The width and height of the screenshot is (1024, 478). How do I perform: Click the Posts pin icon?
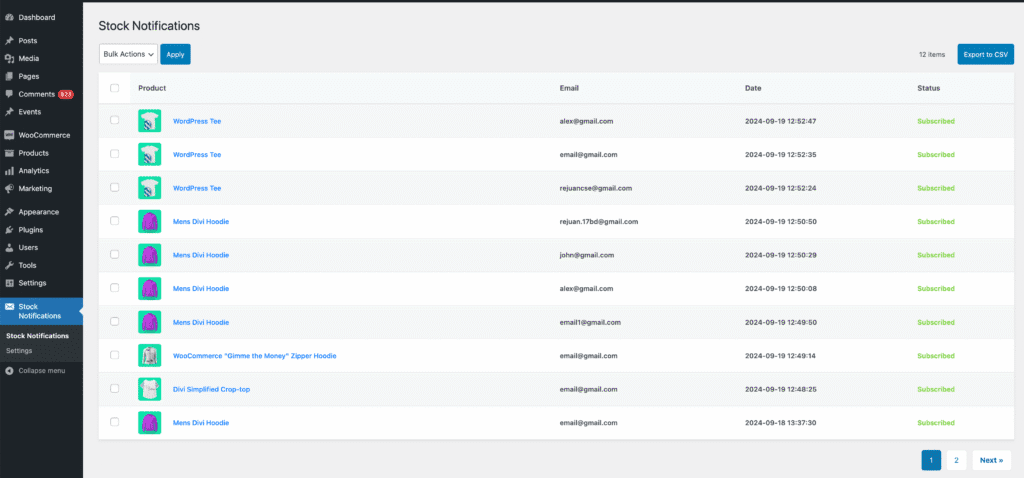tap(9, 40)
